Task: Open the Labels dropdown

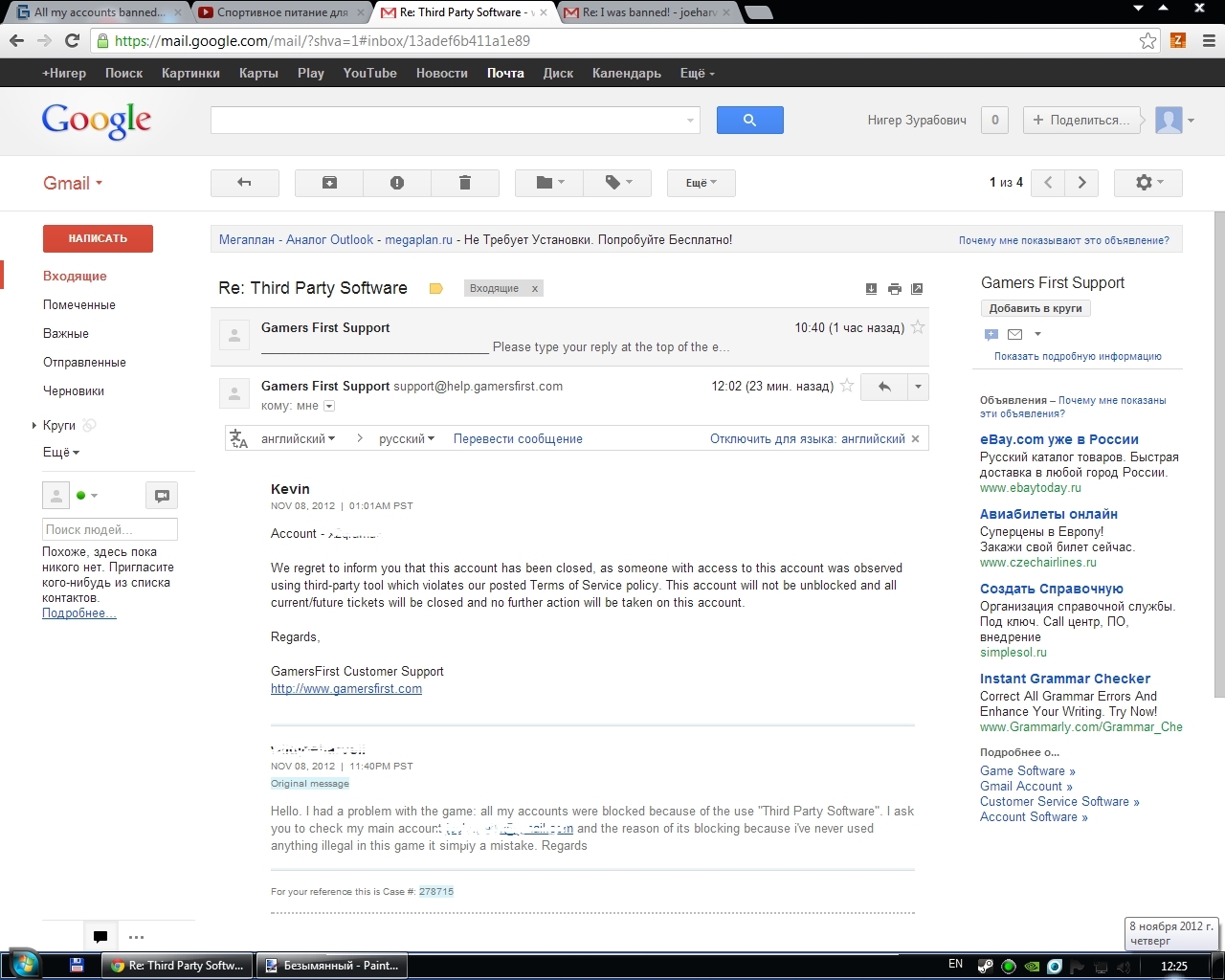Action: [x=617, y=183]
